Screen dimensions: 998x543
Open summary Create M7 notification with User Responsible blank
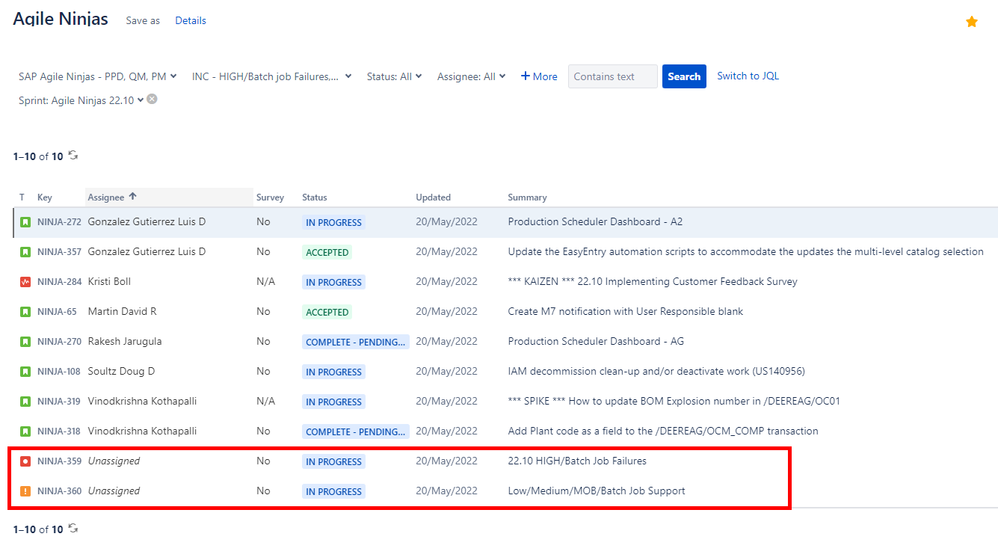pos(625,312)
